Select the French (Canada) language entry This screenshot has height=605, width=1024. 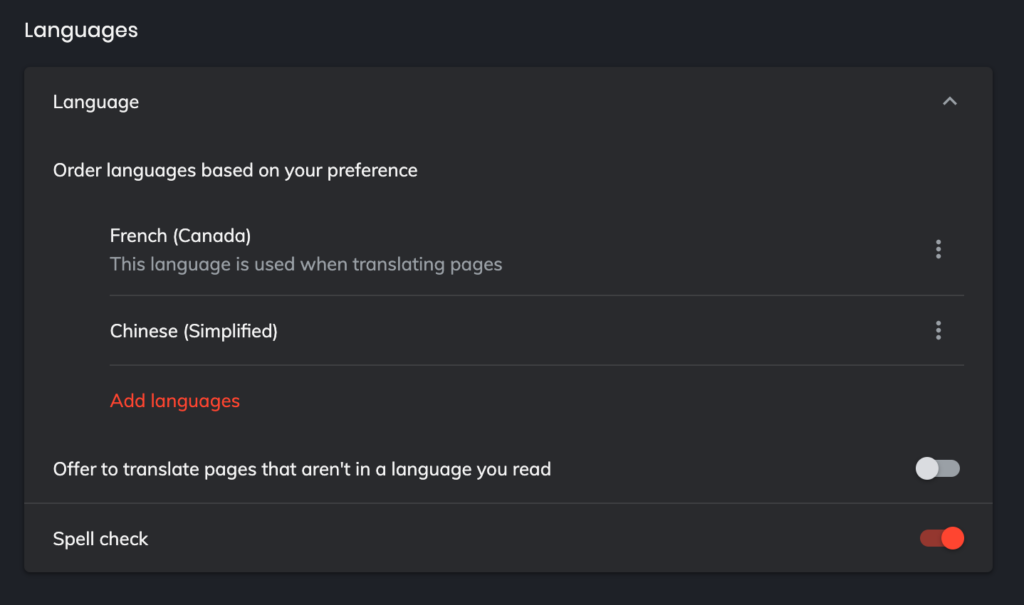pos(180,235)
